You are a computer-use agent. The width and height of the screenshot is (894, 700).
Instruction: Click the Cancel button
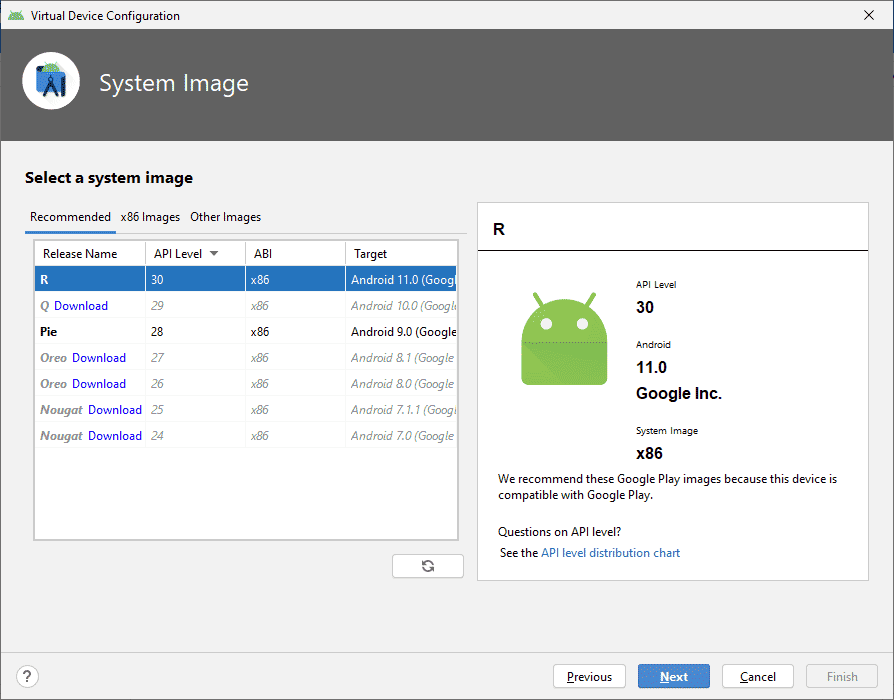pyautogui.click(x=757, y=676)
